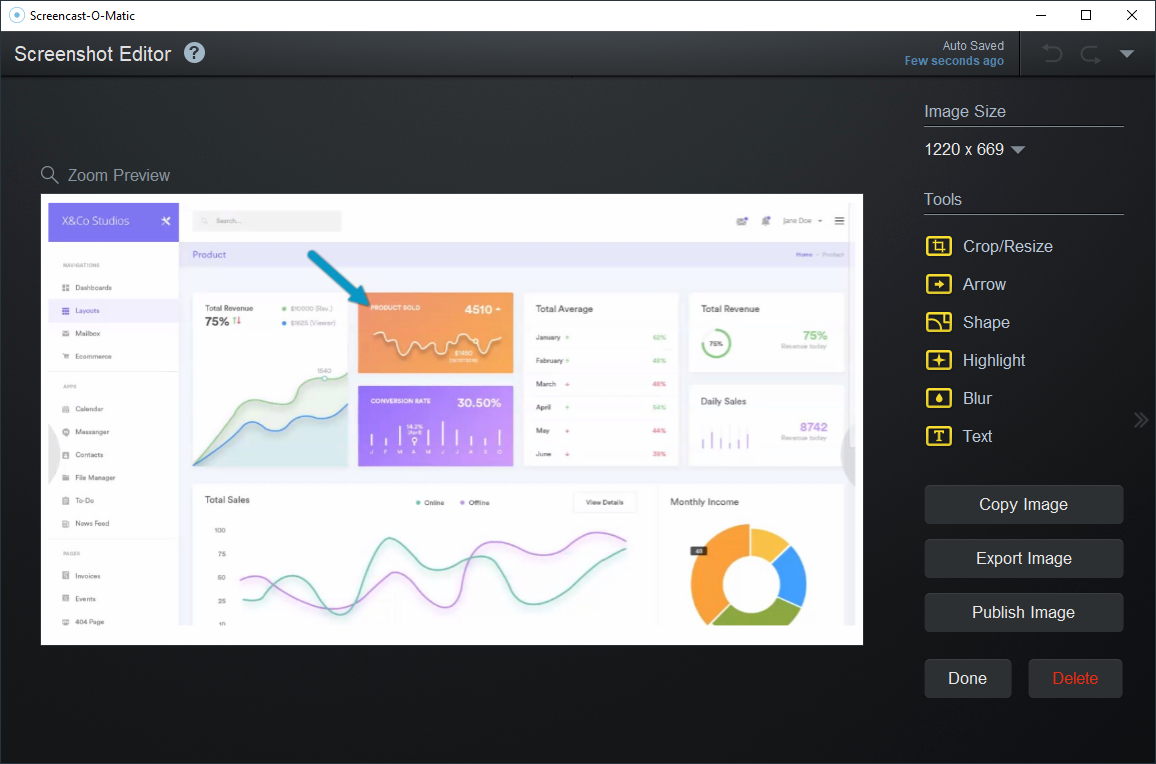
Task: Click the Text tool label
Action: (x=978, y=436)
